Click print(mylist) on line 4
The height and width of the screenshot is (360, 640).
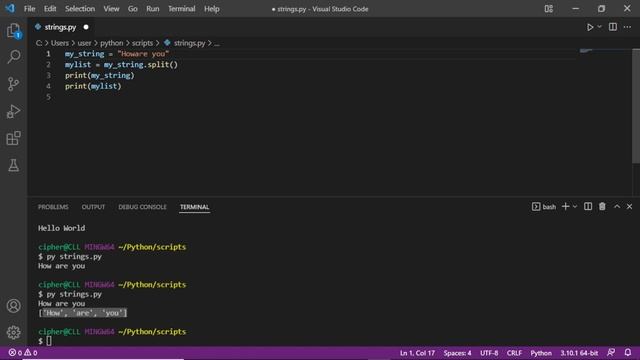(93, 86)
